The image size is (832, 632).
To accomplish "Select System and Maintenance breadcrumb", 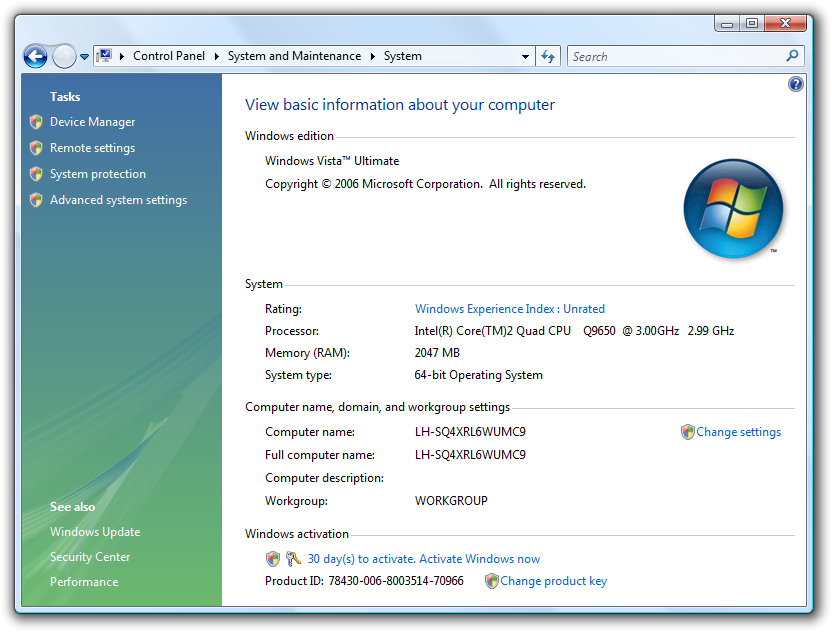I will [x=294, y=56].
